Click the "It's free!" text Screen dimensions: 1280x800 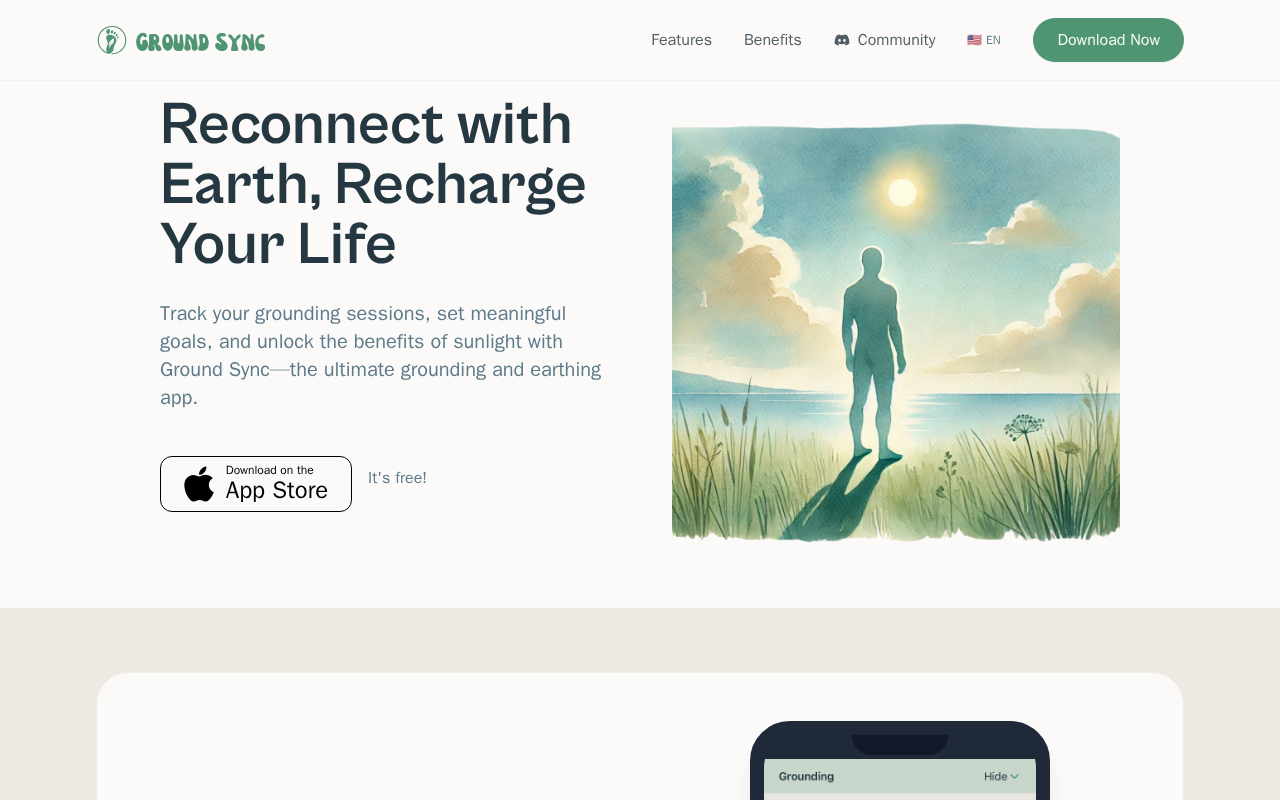click(397, 478)
